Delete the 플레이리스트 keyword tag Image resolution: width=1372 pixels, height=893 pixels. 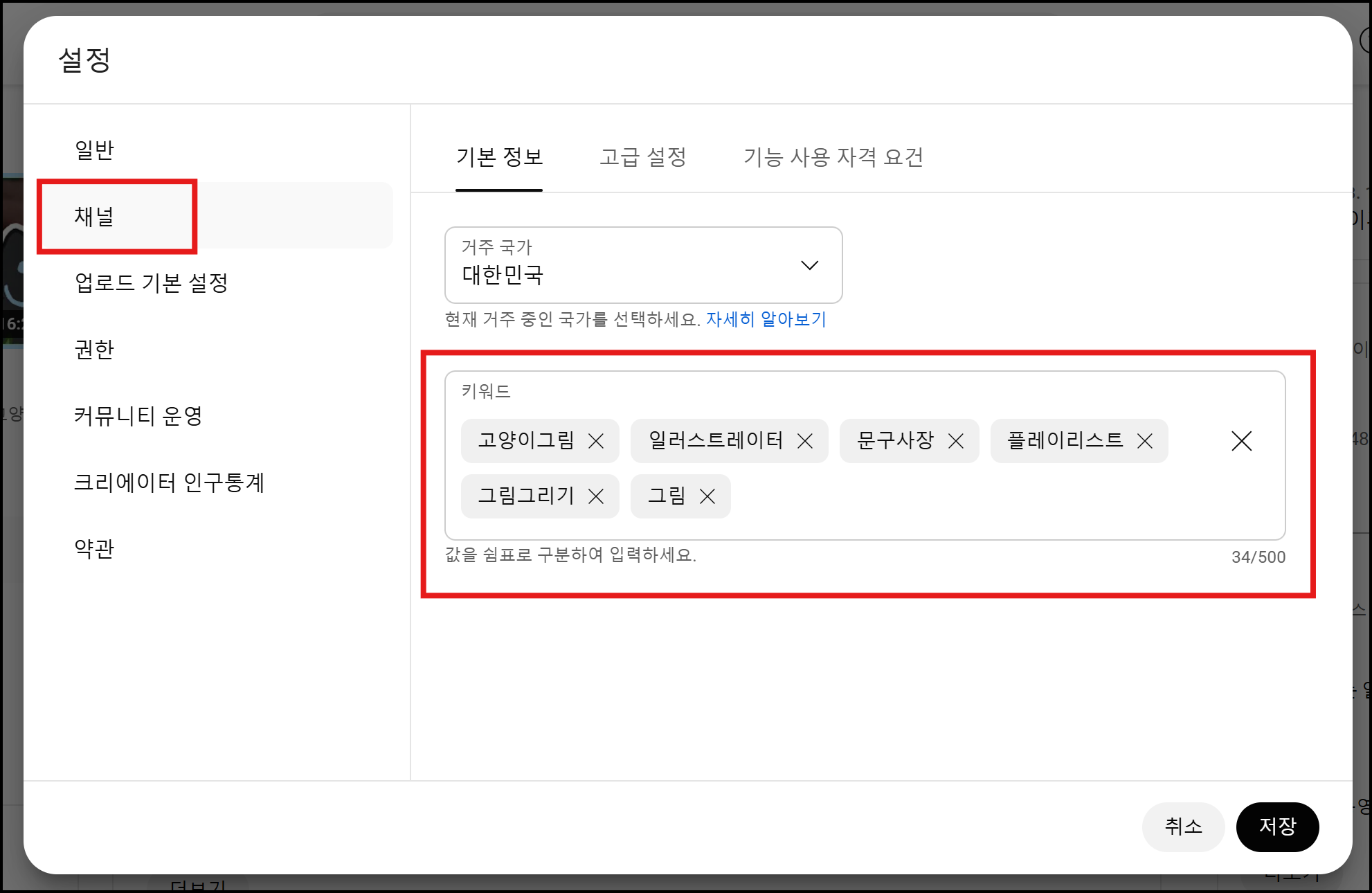pos(1145,441)
